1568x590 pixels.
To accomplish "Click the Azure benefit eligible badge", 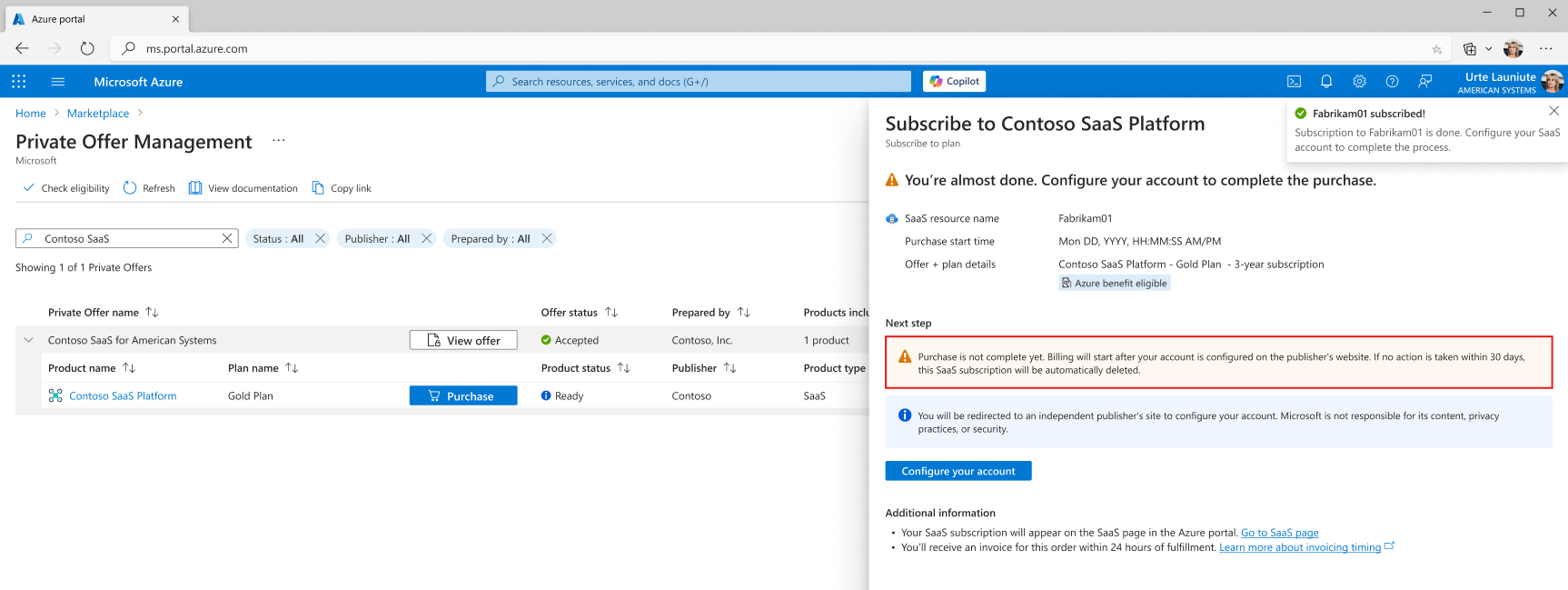I will pos(1115,283).
